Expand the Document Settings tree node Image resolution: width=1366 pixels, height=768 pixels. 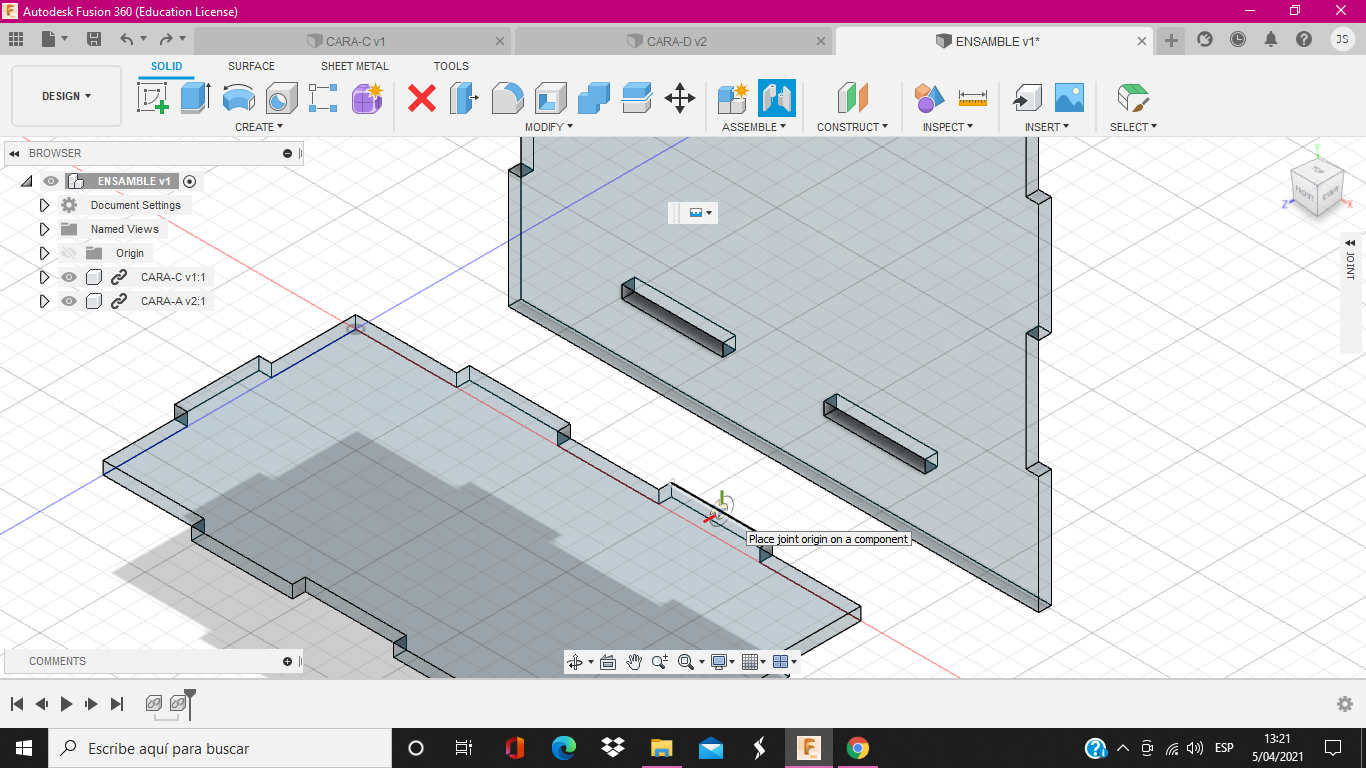[44, 205]
